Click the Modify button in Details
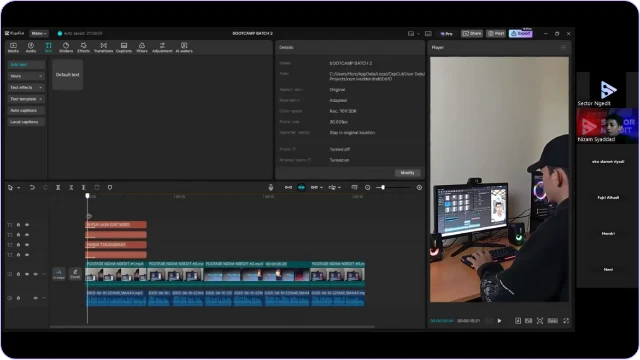 pyautogui.click(x=407, y=173)
